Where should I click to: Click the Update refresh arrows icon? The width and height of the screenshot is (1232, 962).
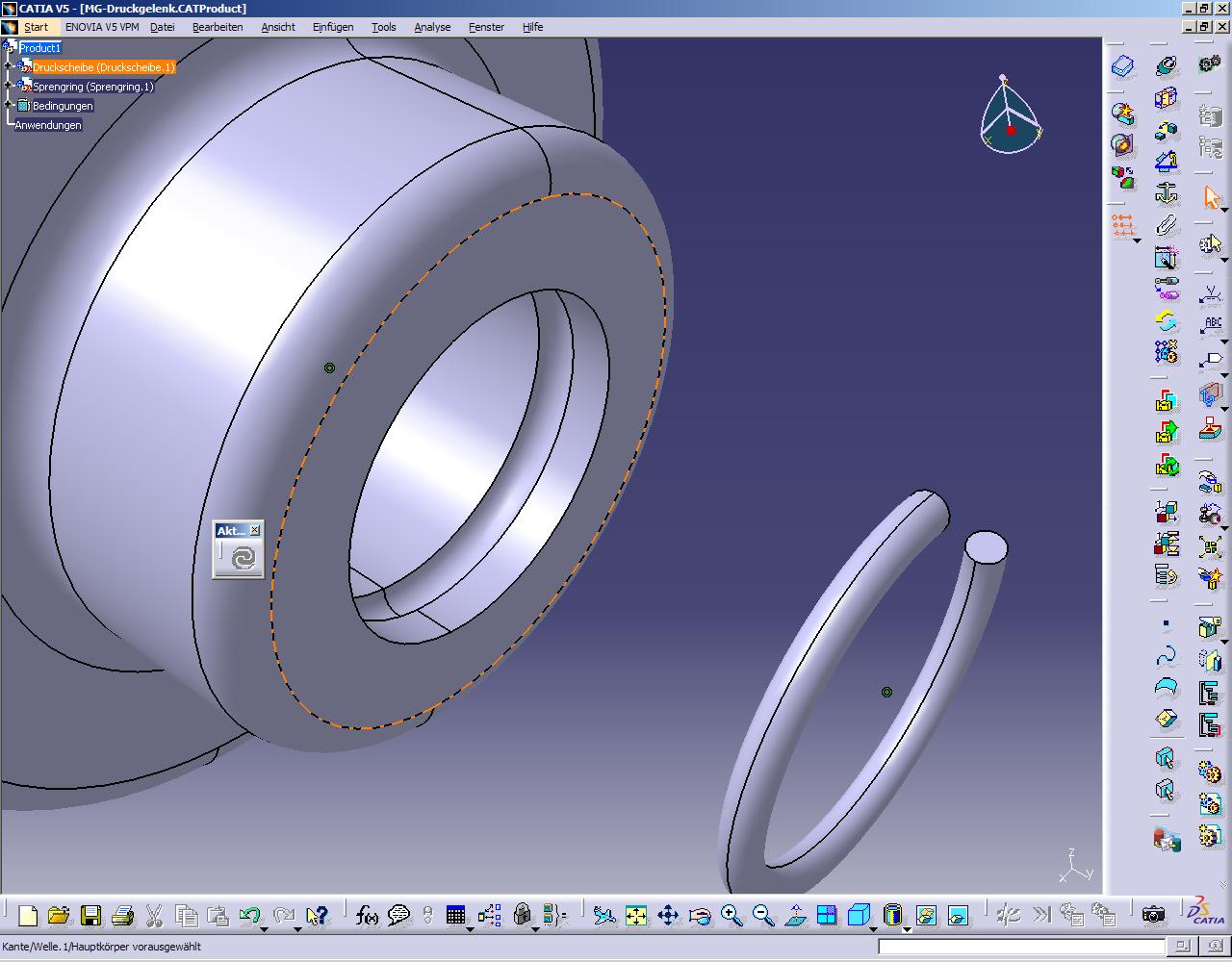pos(1167,320)
